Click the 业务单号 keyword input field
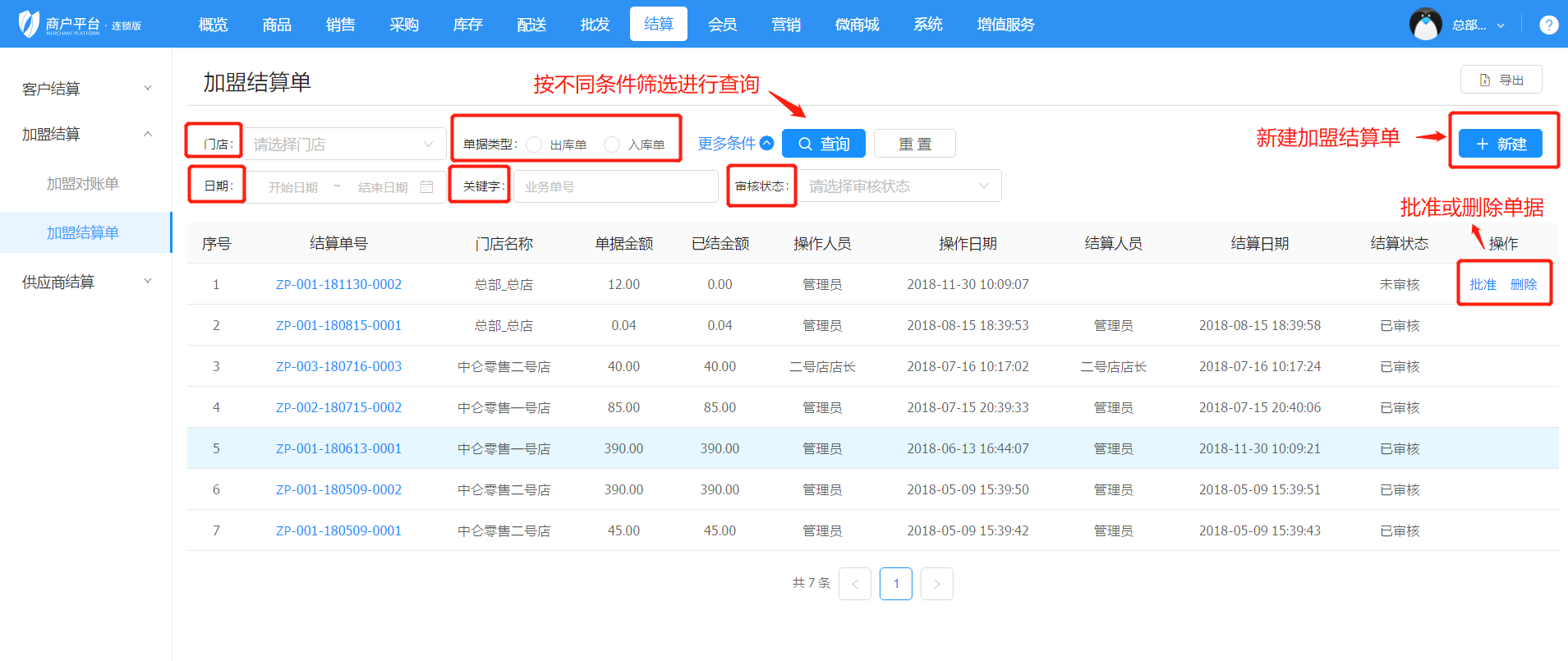 tap(615, 187)
